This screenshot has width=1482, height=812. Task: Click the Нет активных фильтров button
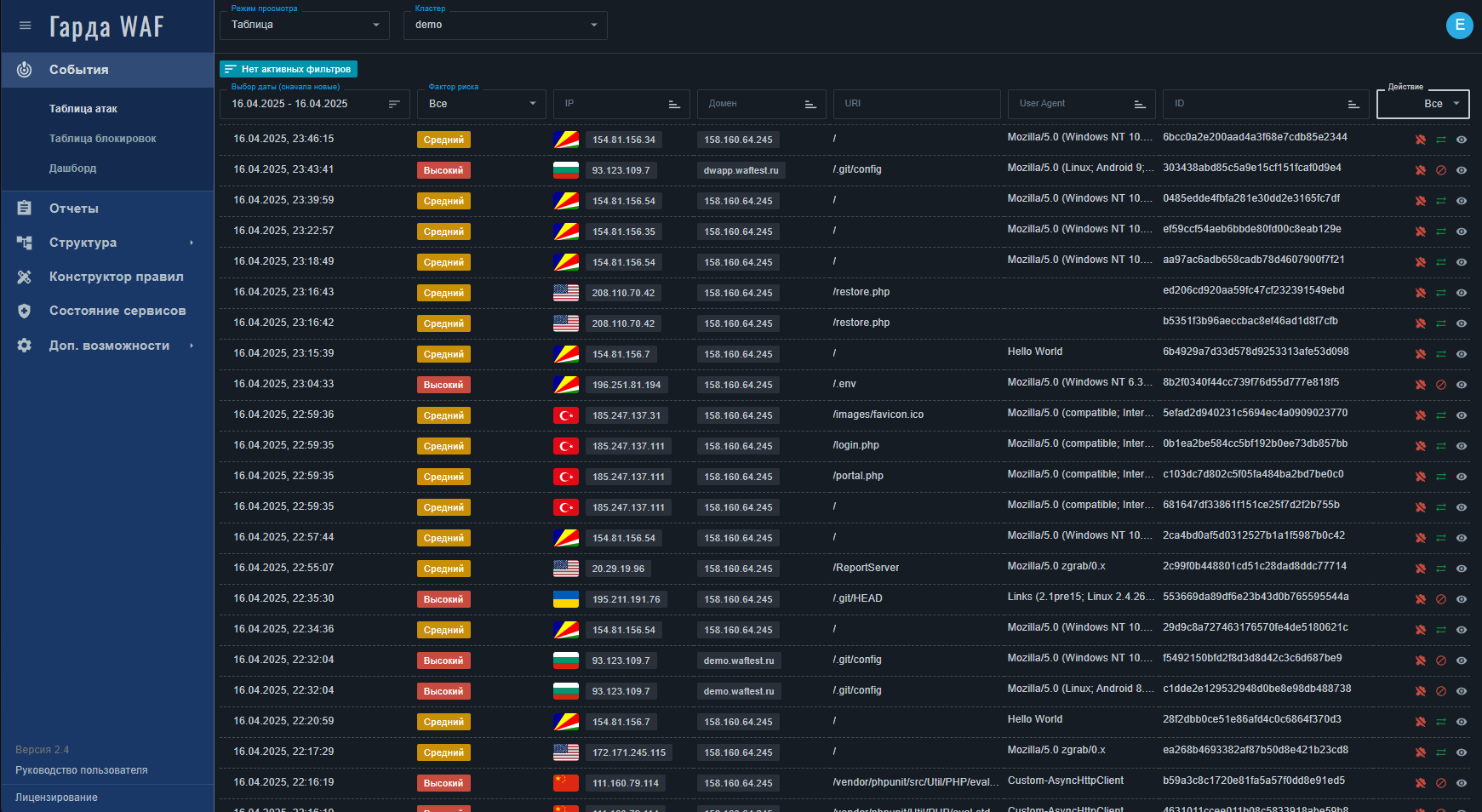coord(289,69)
